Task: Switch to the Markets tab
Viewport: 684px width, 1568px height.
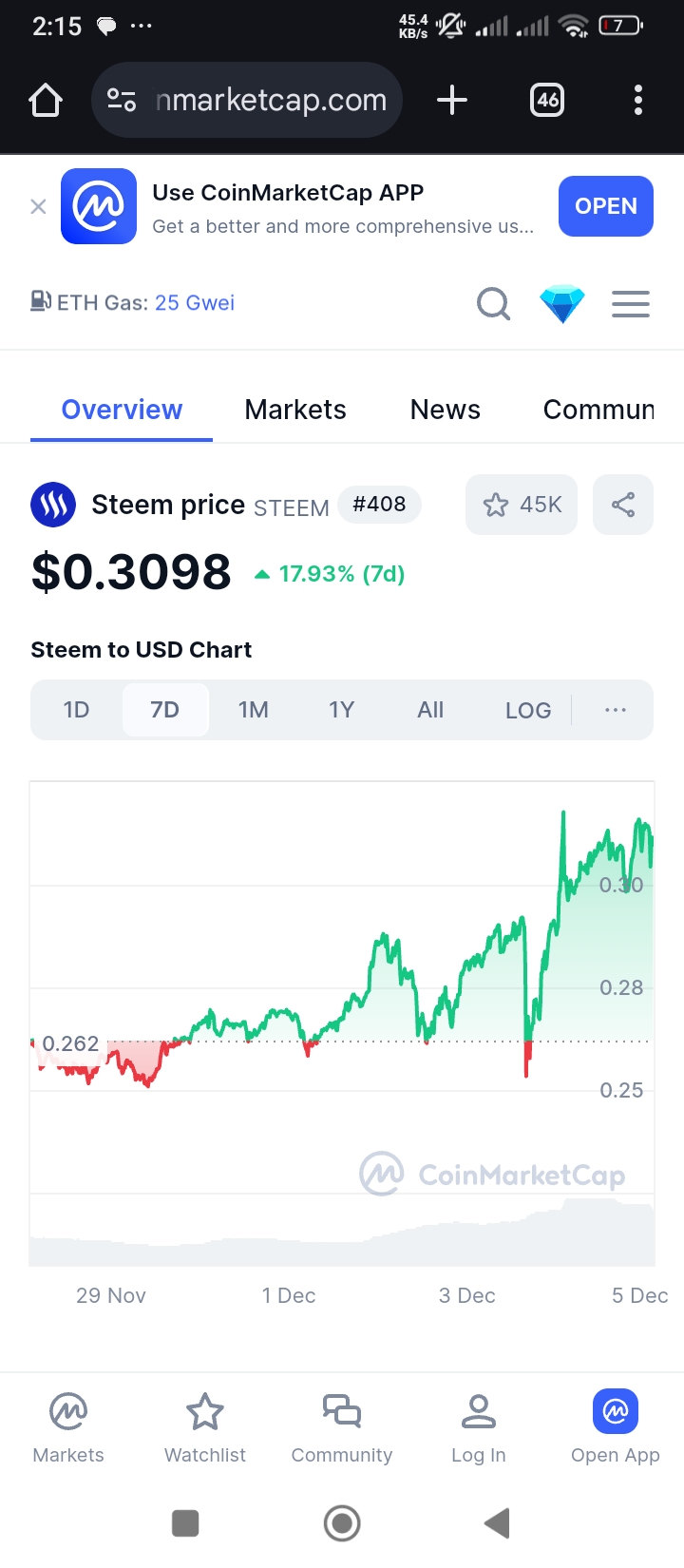Action: coord(295,410)
